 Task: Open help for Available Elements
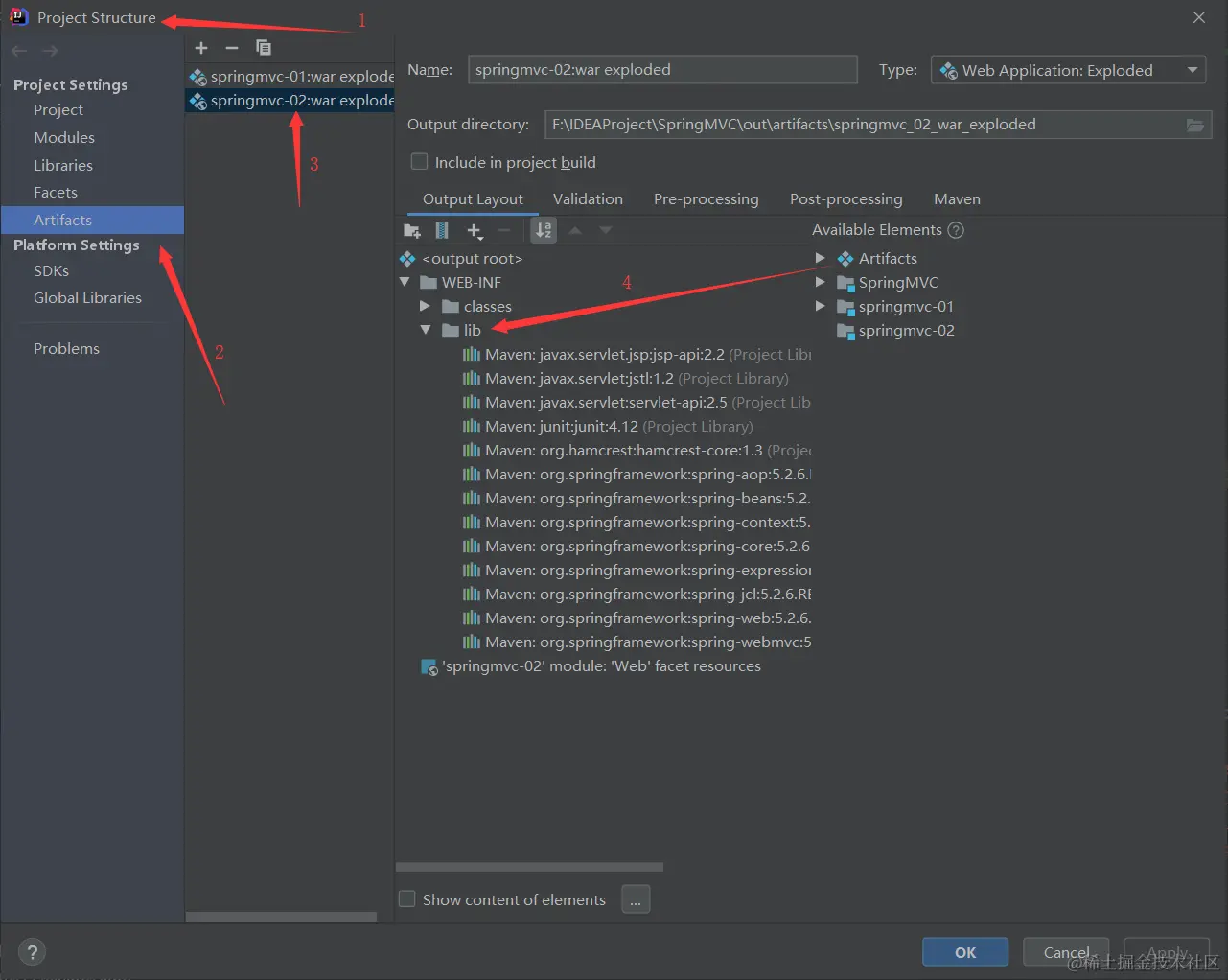tap(956, 230)
